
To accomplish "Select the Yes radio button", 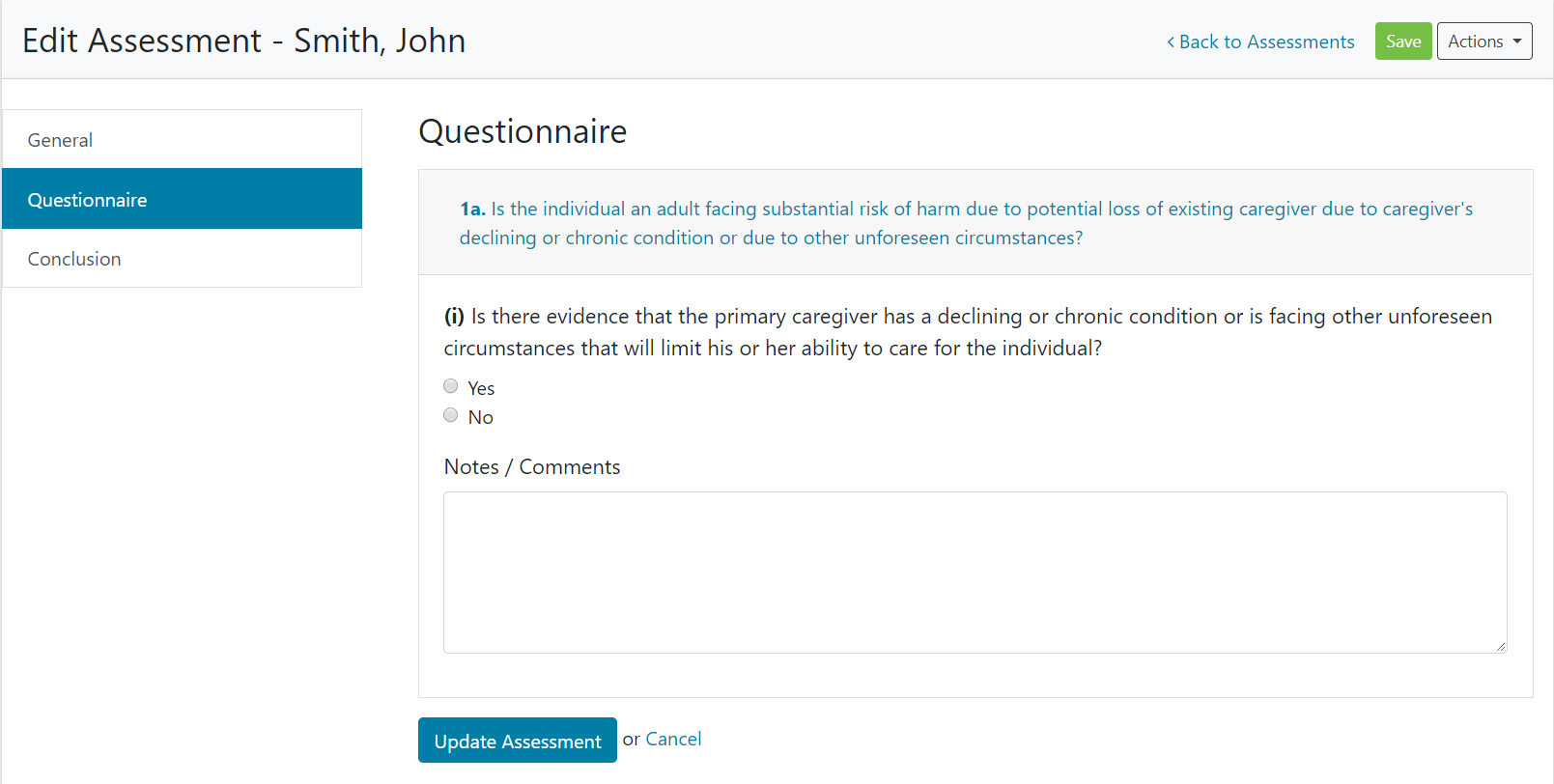I will coord(451,386).
